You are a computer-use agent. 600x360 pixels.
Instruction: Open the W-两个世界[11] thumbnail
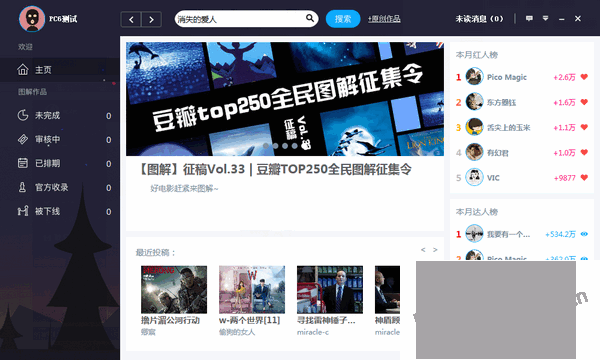click(x=252, y=290)
